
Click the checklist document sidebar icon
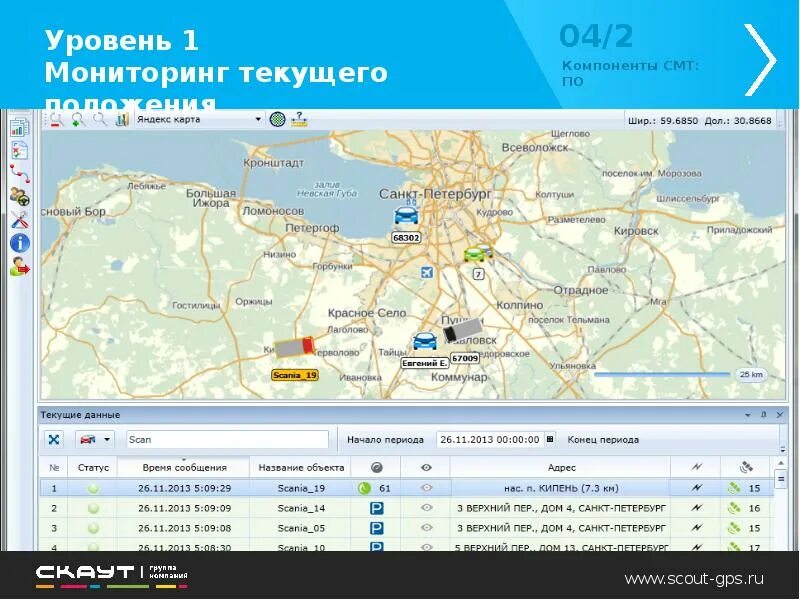point(19,151)
